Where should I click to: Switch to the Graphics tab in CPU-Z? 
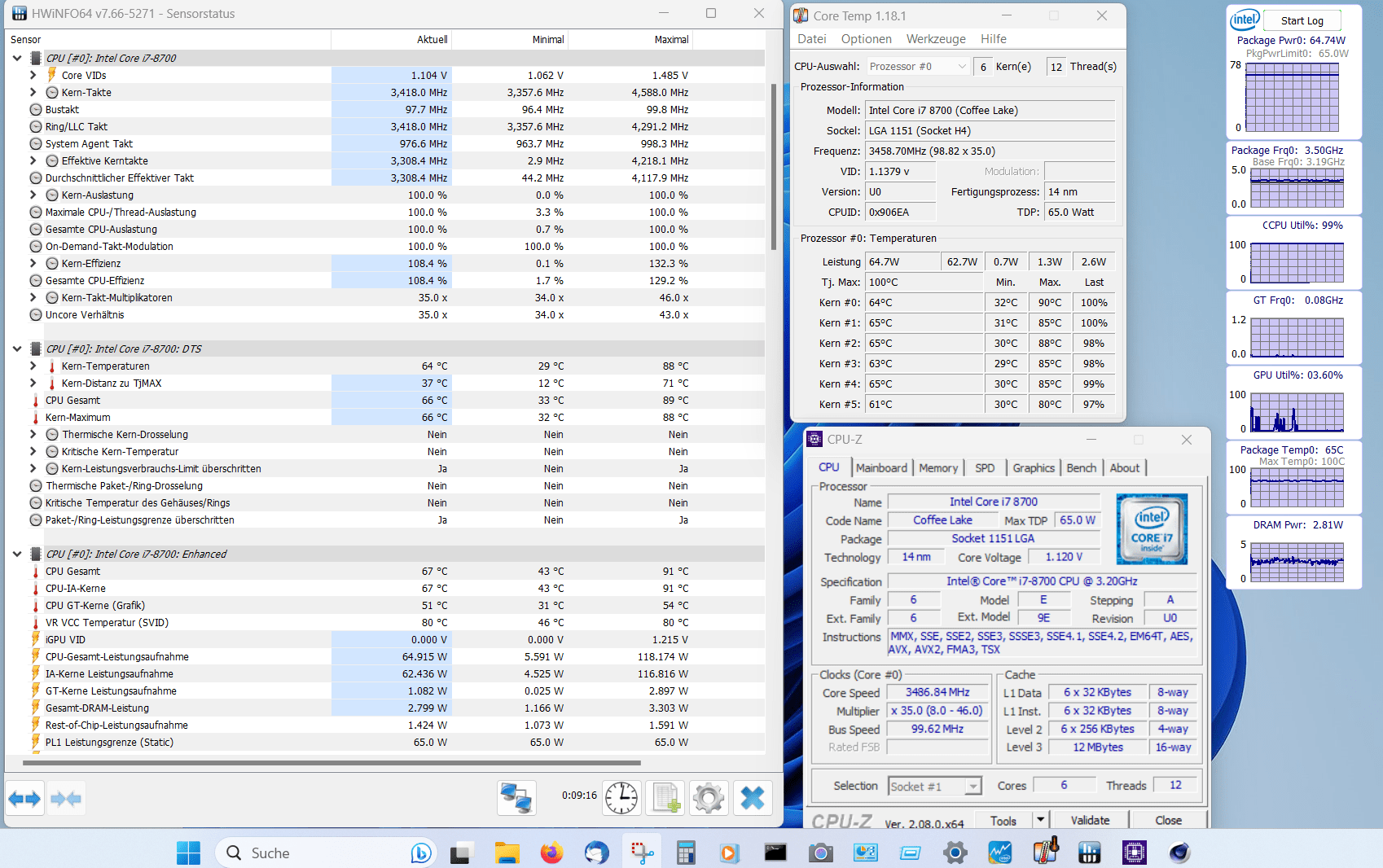1034,468
